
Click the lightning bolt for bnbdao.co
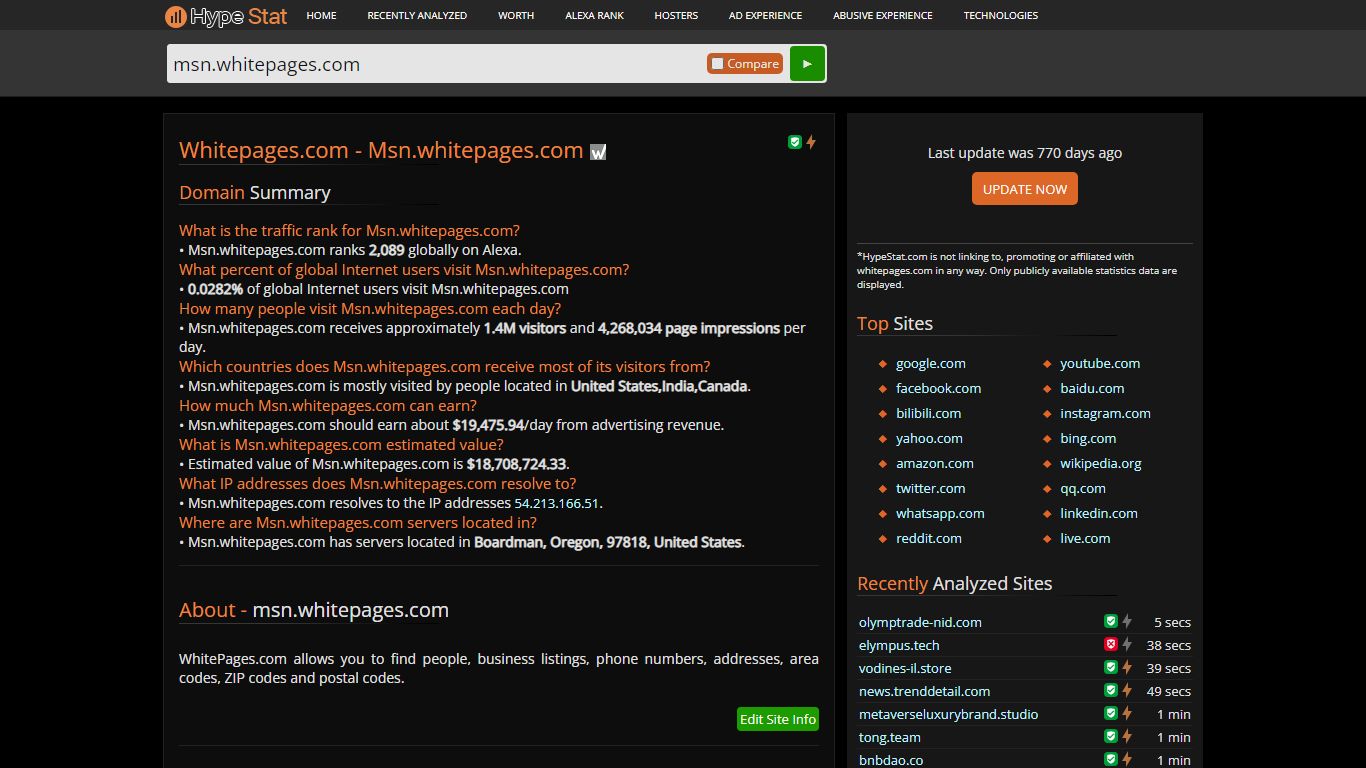pyautogui.click(x=1127, y=759)
